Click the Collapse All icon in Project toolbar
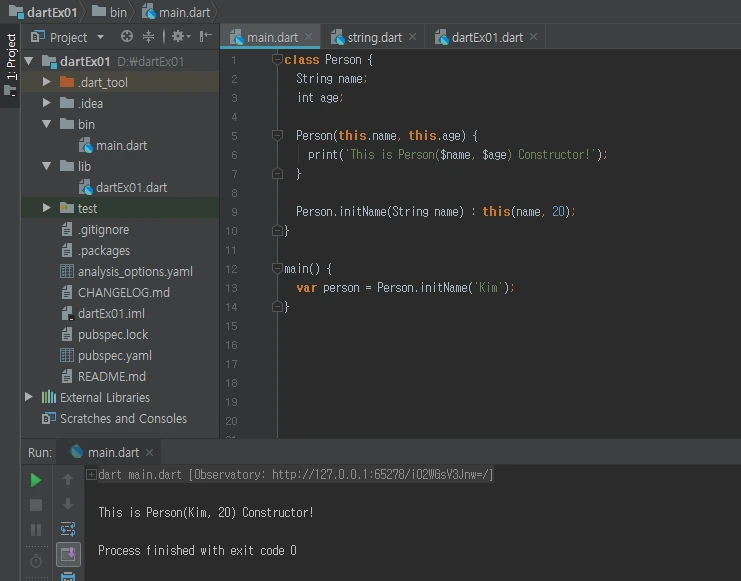 148,36
